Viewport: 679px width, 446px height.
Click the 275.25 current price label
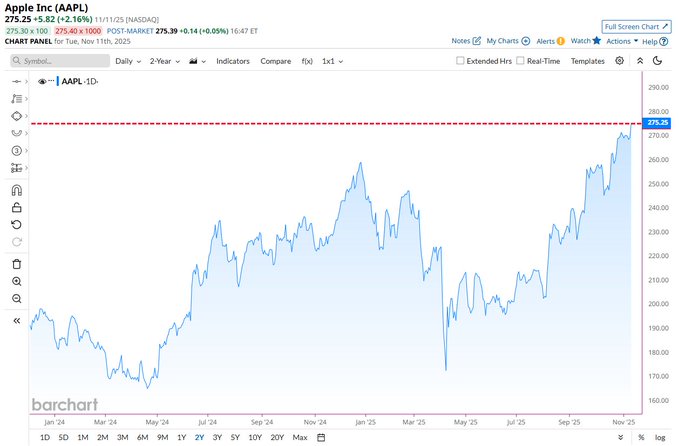(x=657, y=123)
